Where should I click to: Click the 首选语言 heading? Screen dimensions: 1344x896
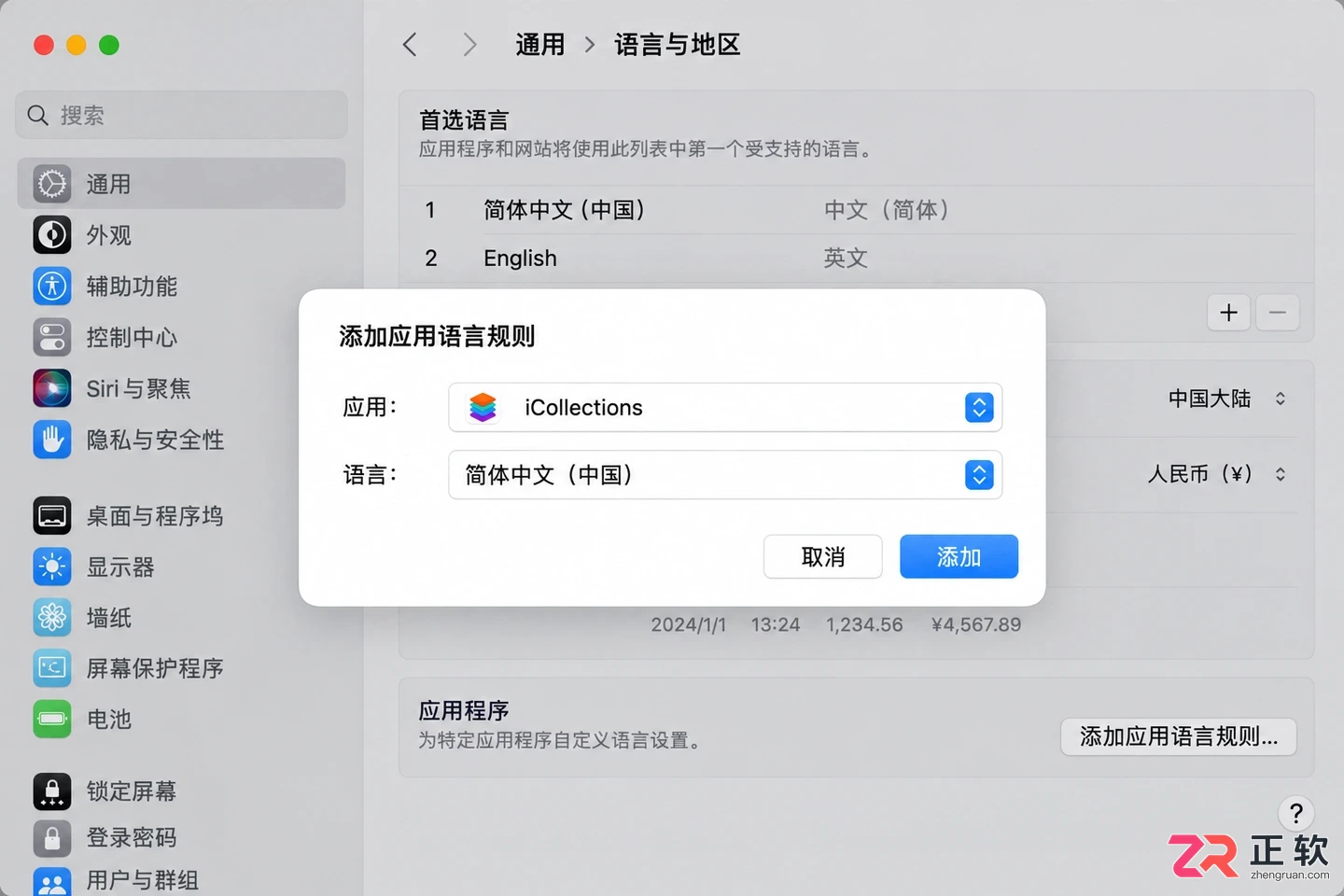click(x=464, y=119)
